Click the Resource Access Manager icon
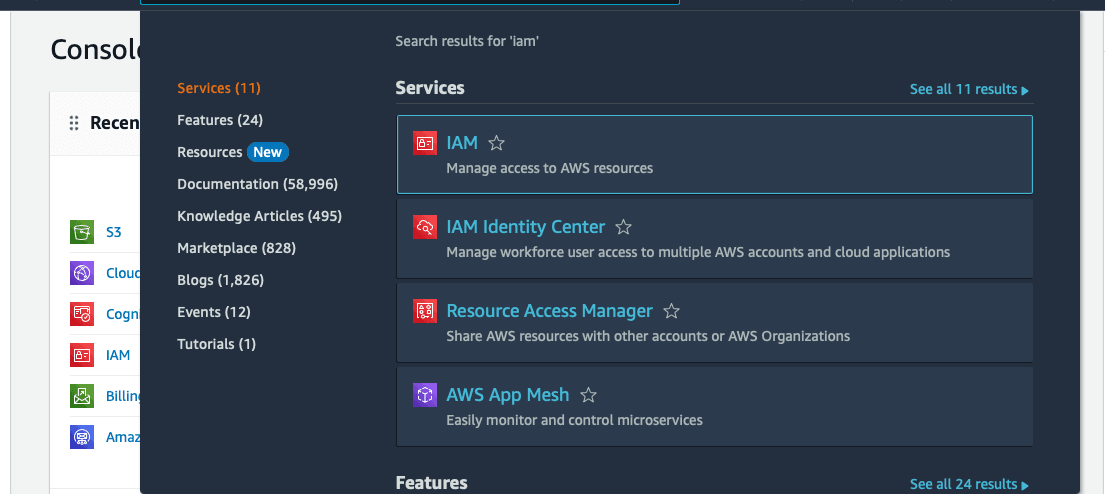 click(x=424, y=311)
